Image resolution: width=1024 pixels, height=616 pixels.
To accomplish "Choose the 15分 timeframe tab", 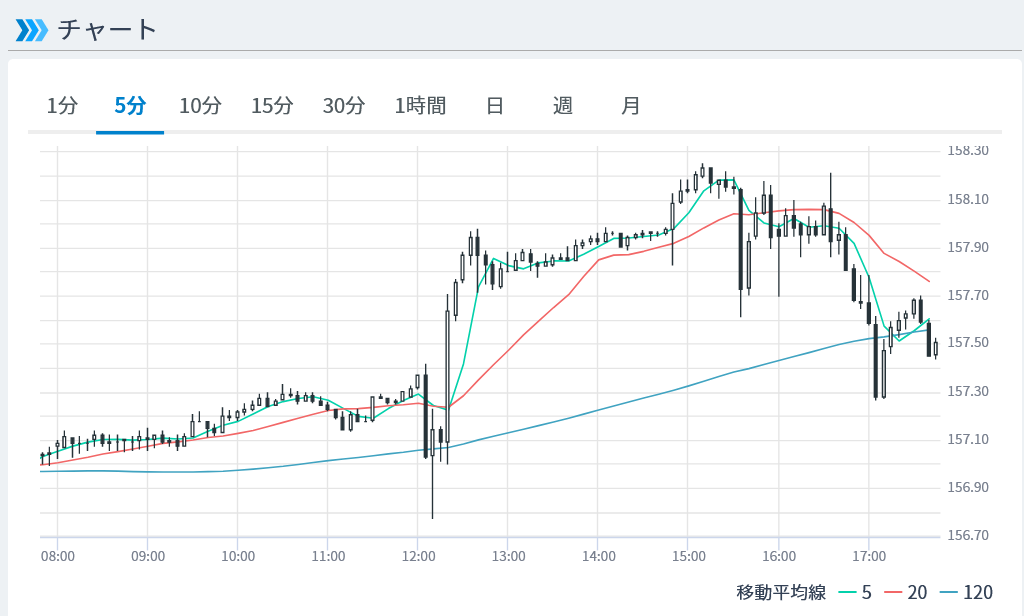I will point(272,106).
